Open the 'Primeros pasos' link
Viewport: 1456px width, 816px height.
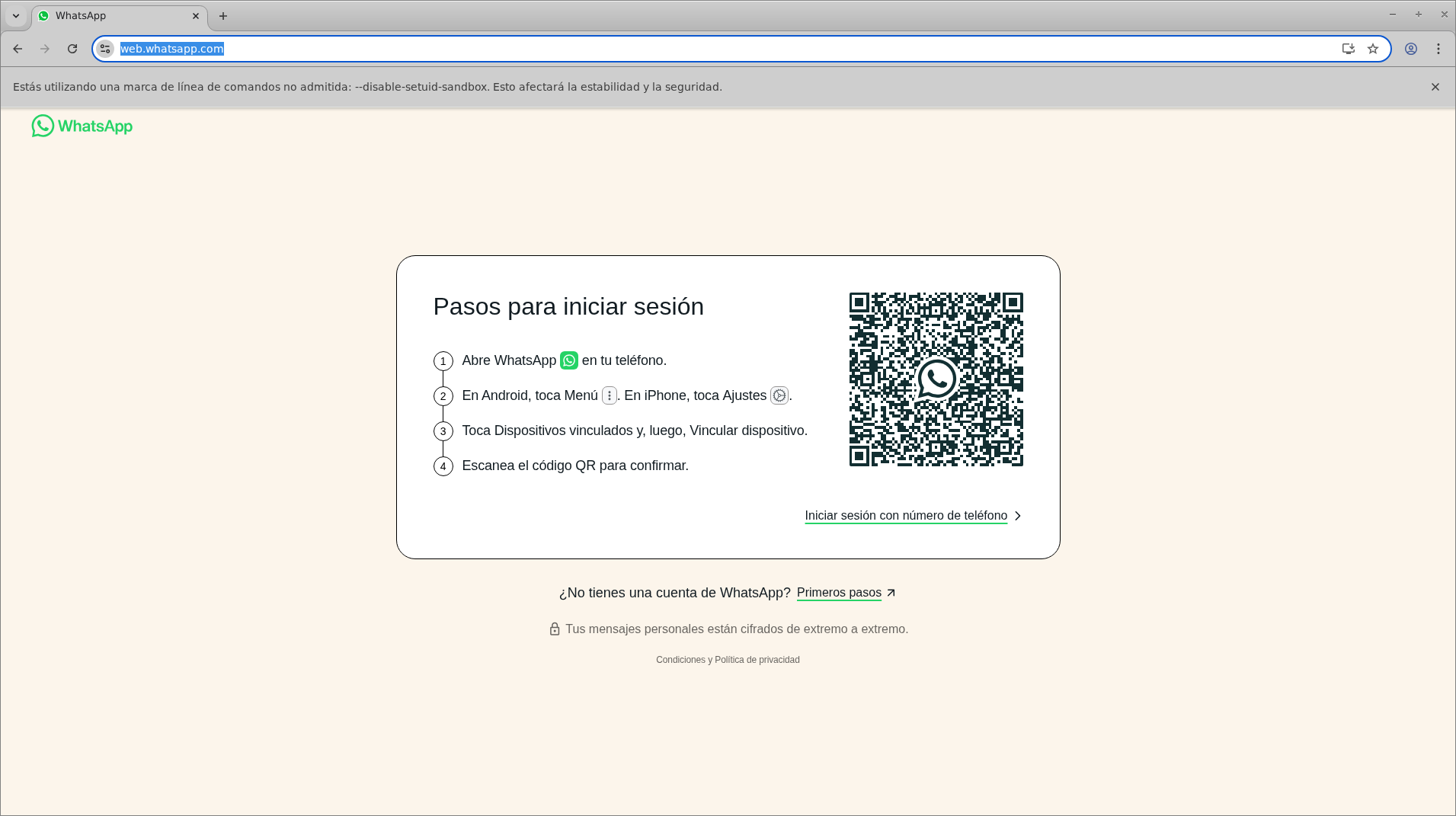coord(839,593)
